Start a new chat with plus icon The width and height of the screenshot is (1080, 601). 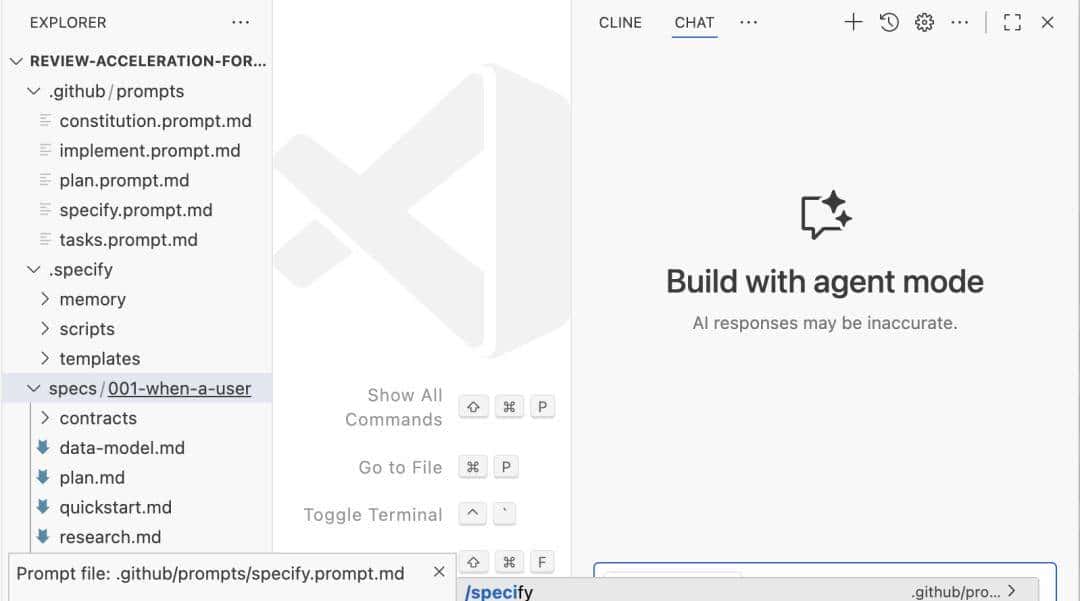[853, 22]
